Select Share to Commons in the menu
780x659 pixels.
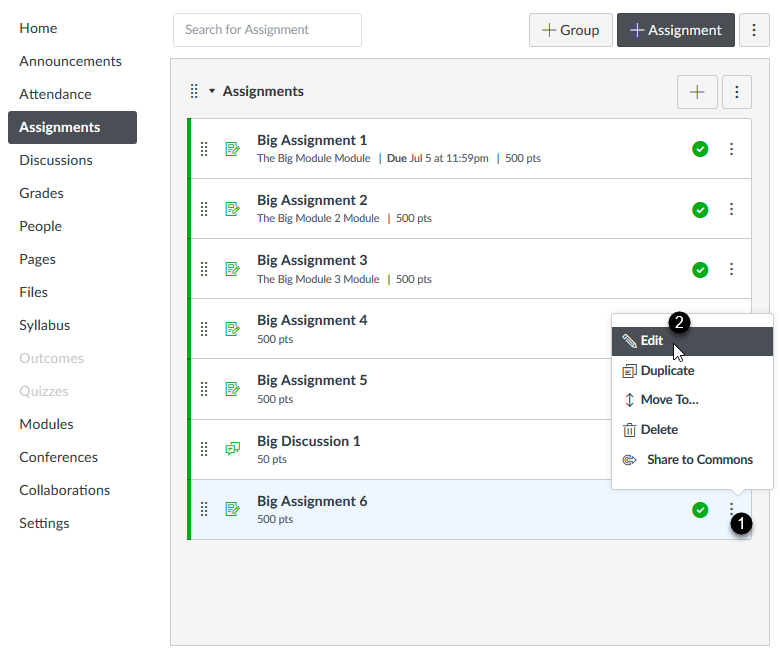pyautogui.click(x=699, y=460)
